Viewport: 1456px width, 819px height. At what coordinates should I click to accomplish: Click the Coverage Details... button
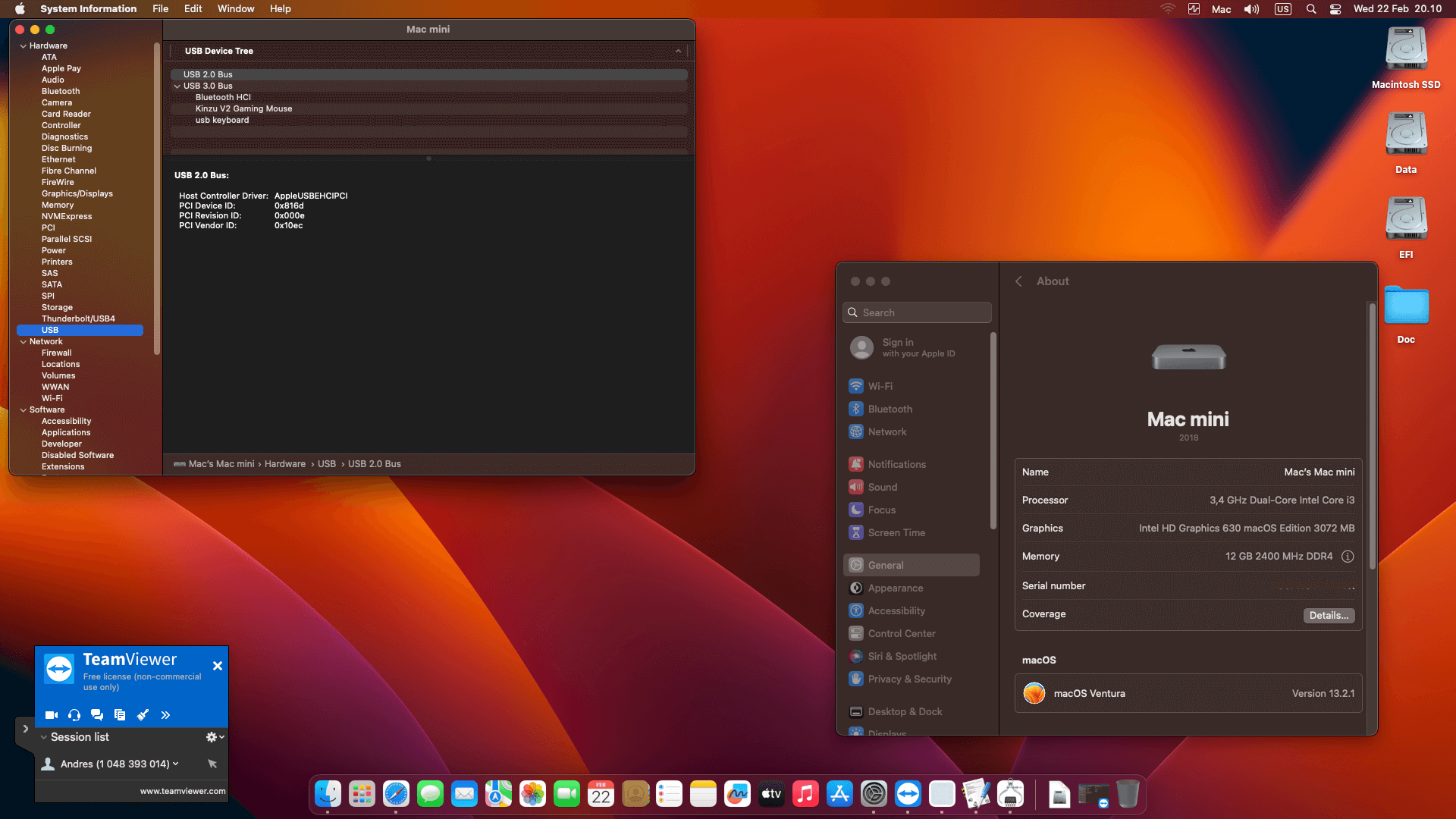(1329, 616)
